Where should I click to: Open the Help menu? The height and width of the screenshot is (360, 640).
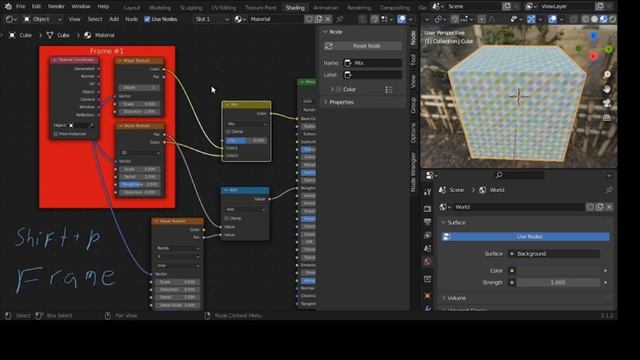tap(103, 7)
